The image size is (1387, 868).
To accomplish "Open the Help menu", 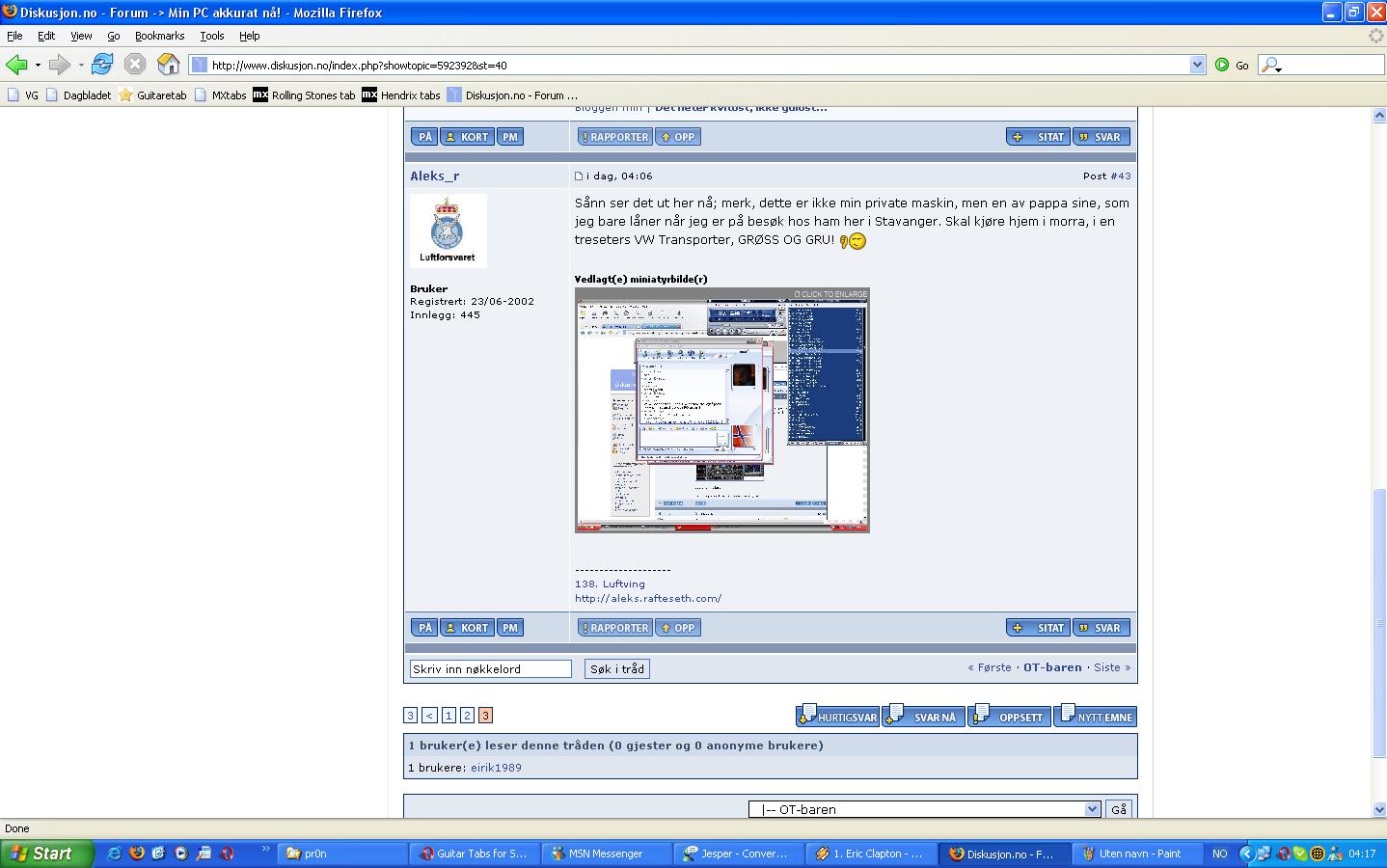I will click(x=250, y=36).
